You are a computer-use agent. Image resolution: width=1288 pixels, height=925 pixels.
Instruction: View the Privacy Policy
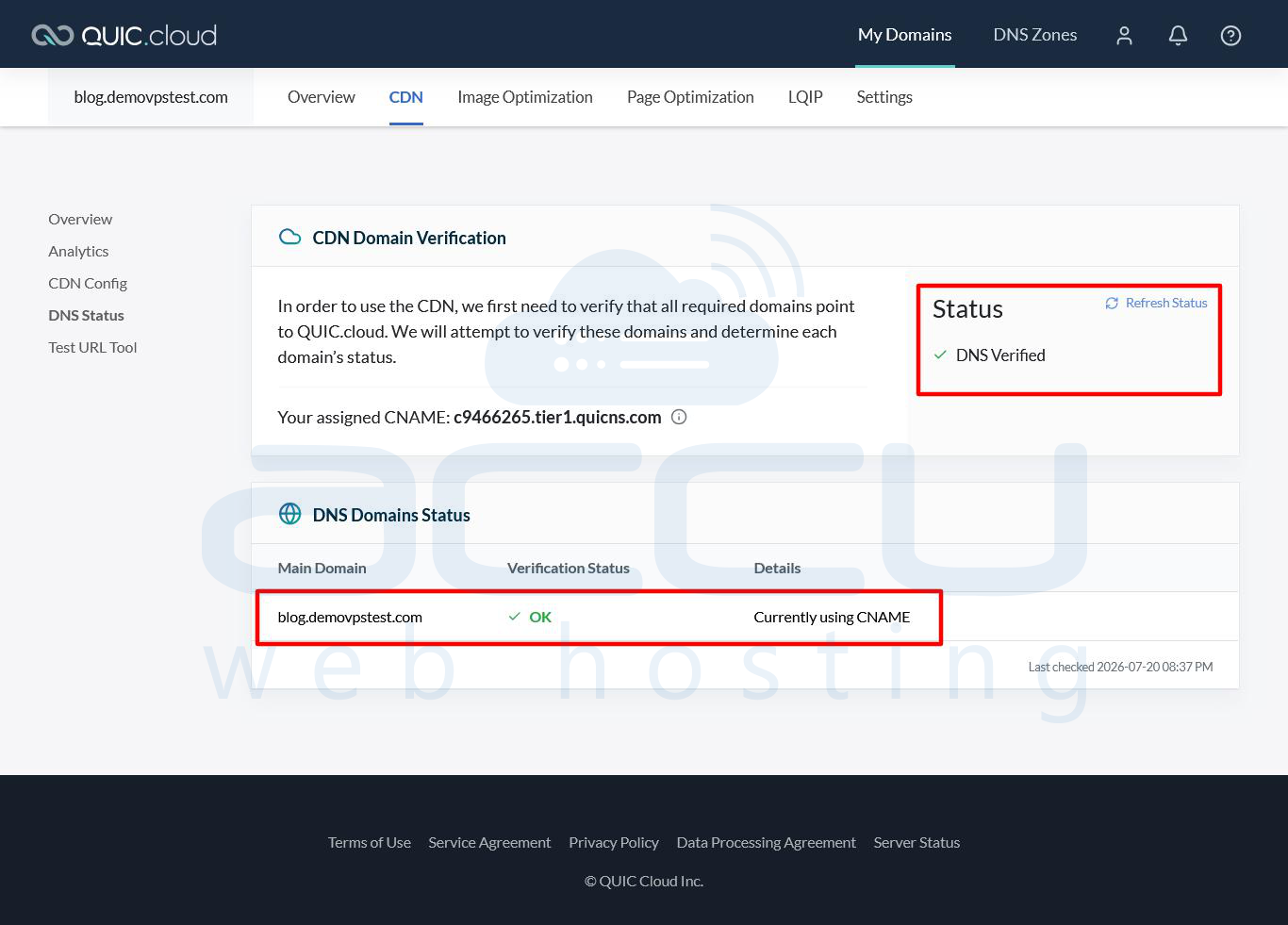tap(614, 842)
